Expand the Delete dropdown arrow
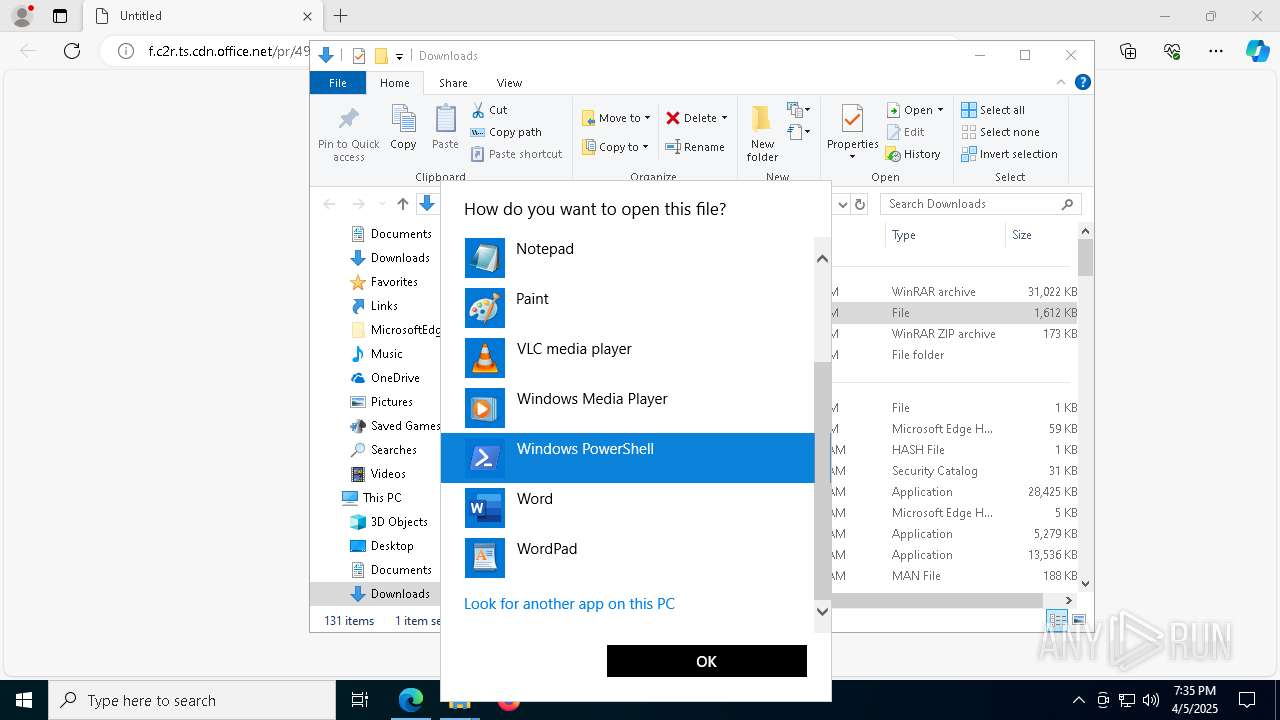This screenshot has width=1280, height=720. pos(724,118)
